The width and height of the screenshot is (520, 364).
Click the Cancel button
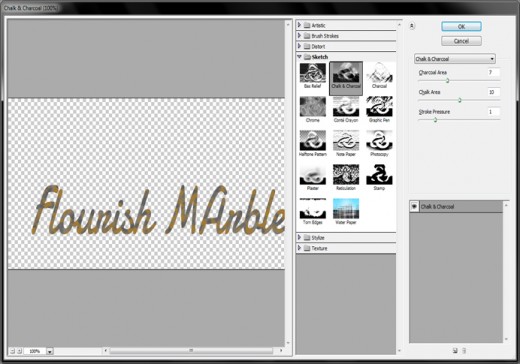point(461,41)
